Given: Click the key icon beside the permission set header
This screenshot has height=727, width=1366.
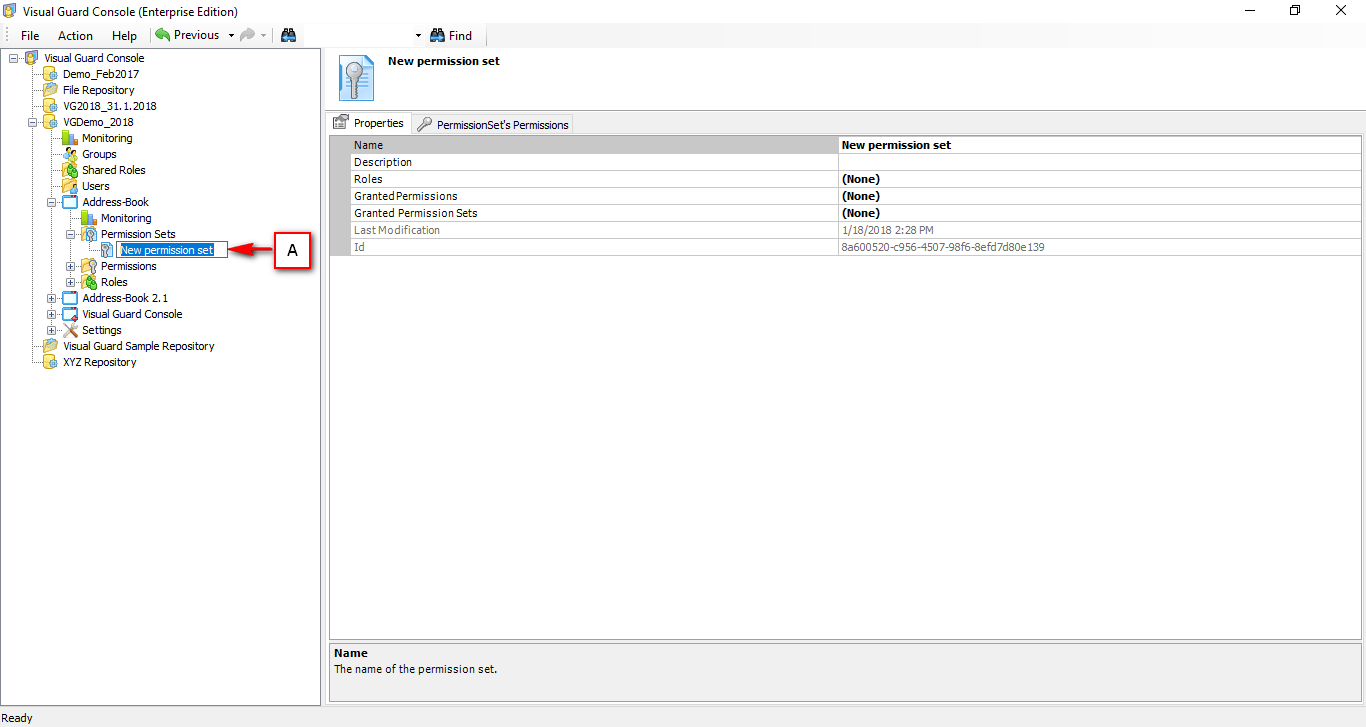Looking at the screenshot, I should (x=356, y=78).
